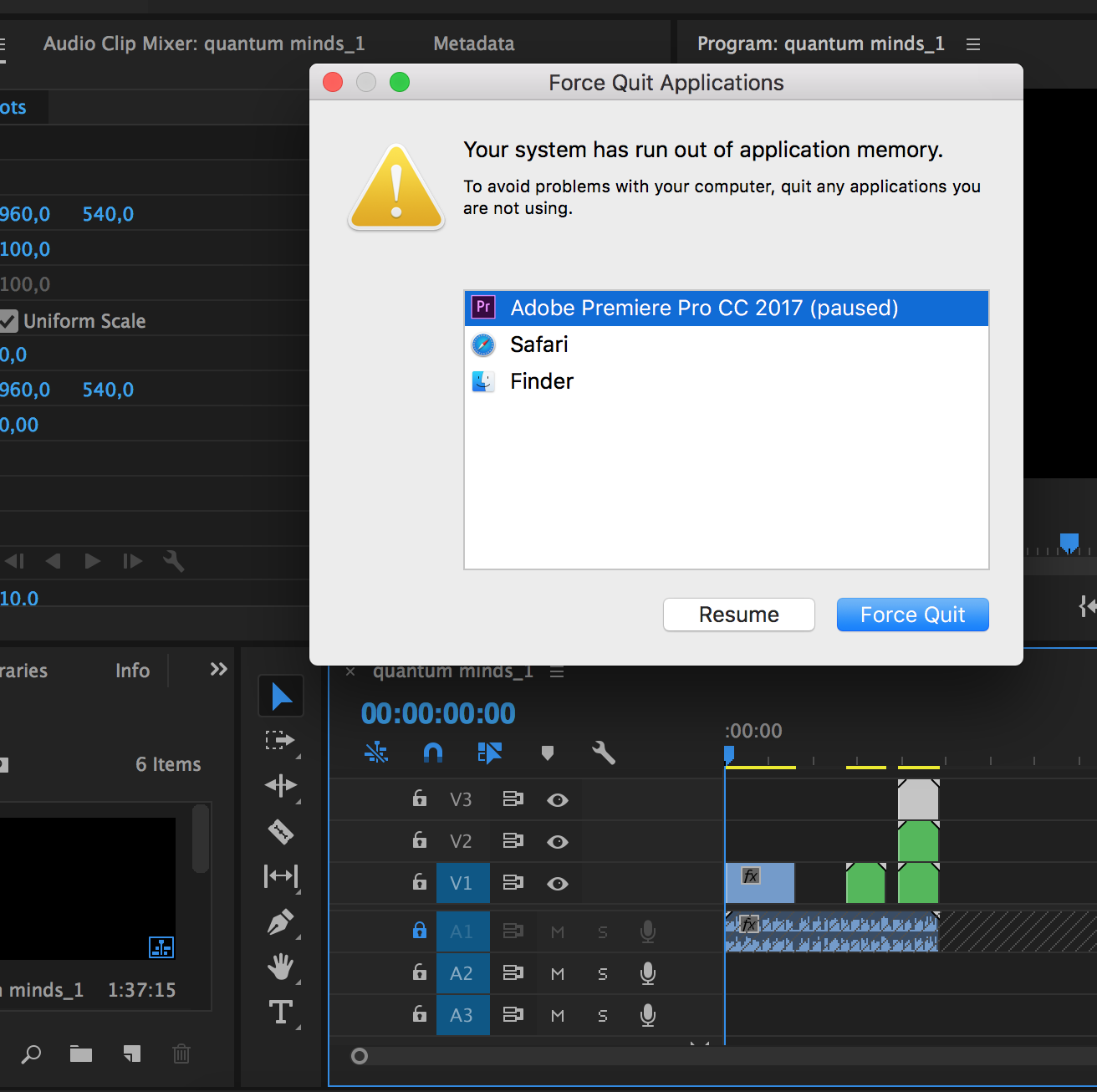Mute the A3 audio track
Image resolution: width=1097 pixels, height=1092 pixels.
click(x=558, y=1016)
